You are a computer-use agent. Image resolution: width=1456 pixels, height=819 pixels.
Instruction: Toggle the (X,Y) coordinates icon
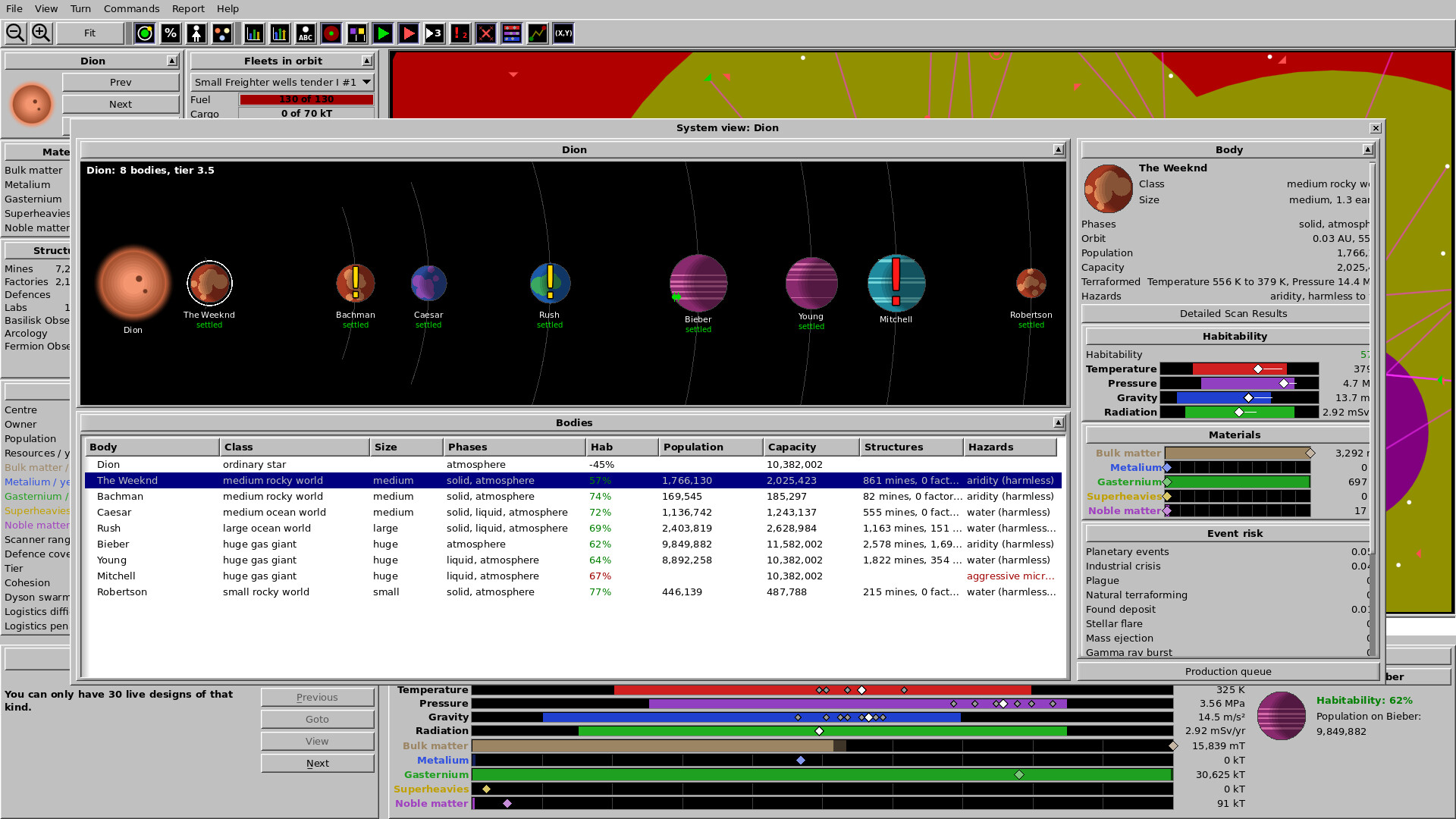tap(563, 33)
